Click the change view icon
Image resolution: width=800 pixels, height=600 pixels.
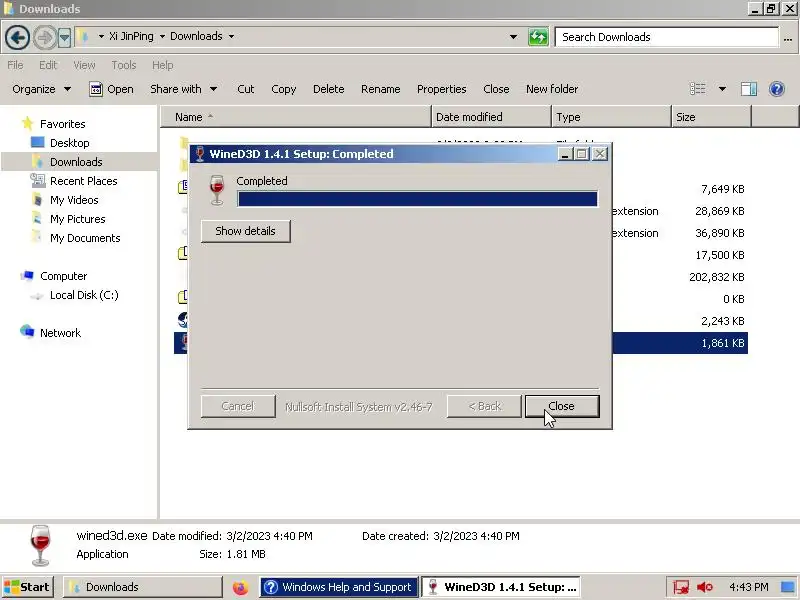(x=697, y=89)
